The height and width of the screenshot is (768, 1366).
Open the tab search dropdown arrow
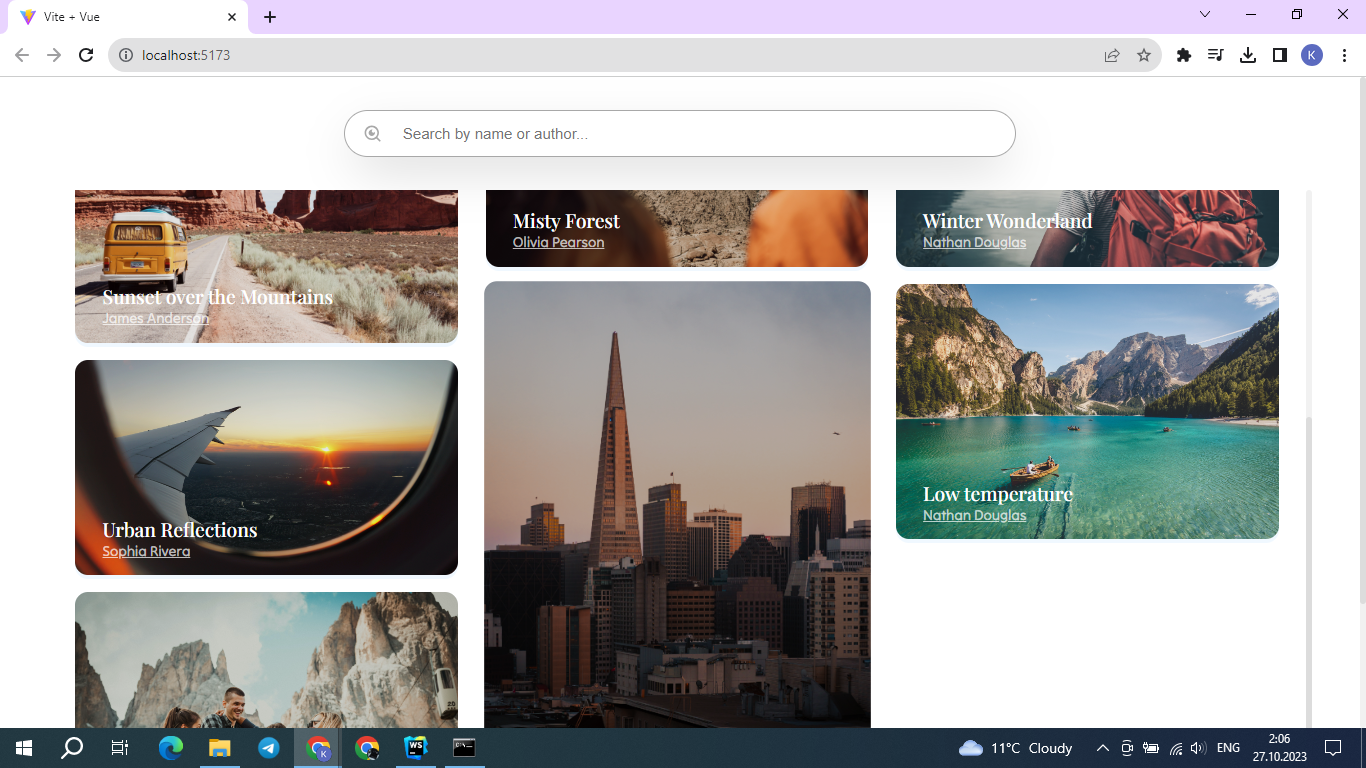pyautogui.click(x=1204, y=14)
